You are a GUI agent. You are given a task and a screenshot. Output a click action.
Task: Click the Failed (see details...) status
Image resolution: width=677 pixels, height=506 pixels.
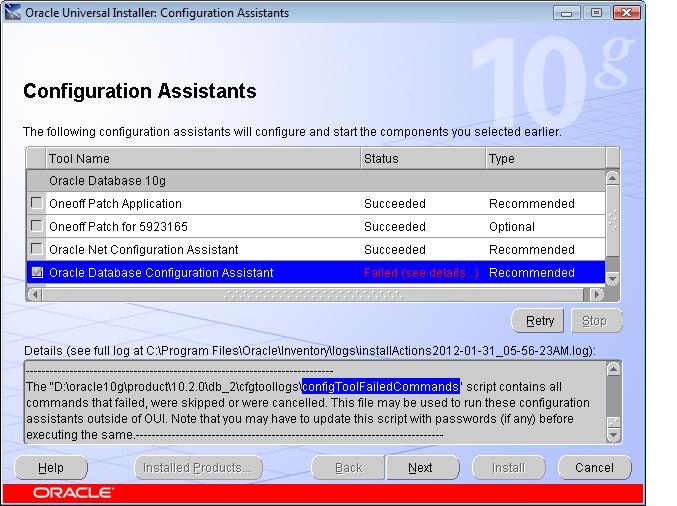pos(421,273)
